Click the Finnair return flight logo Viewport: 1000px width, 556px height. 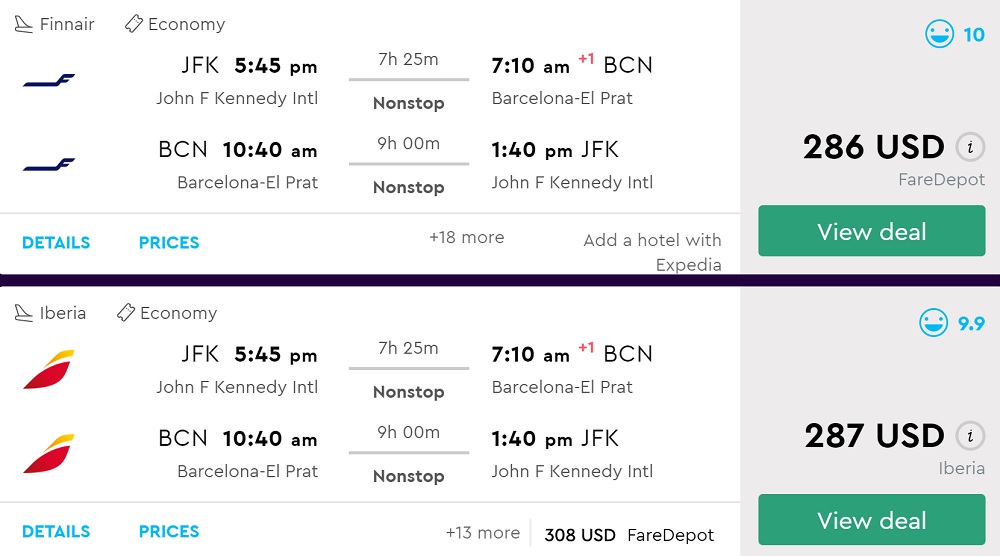click(x=49, y=165)
